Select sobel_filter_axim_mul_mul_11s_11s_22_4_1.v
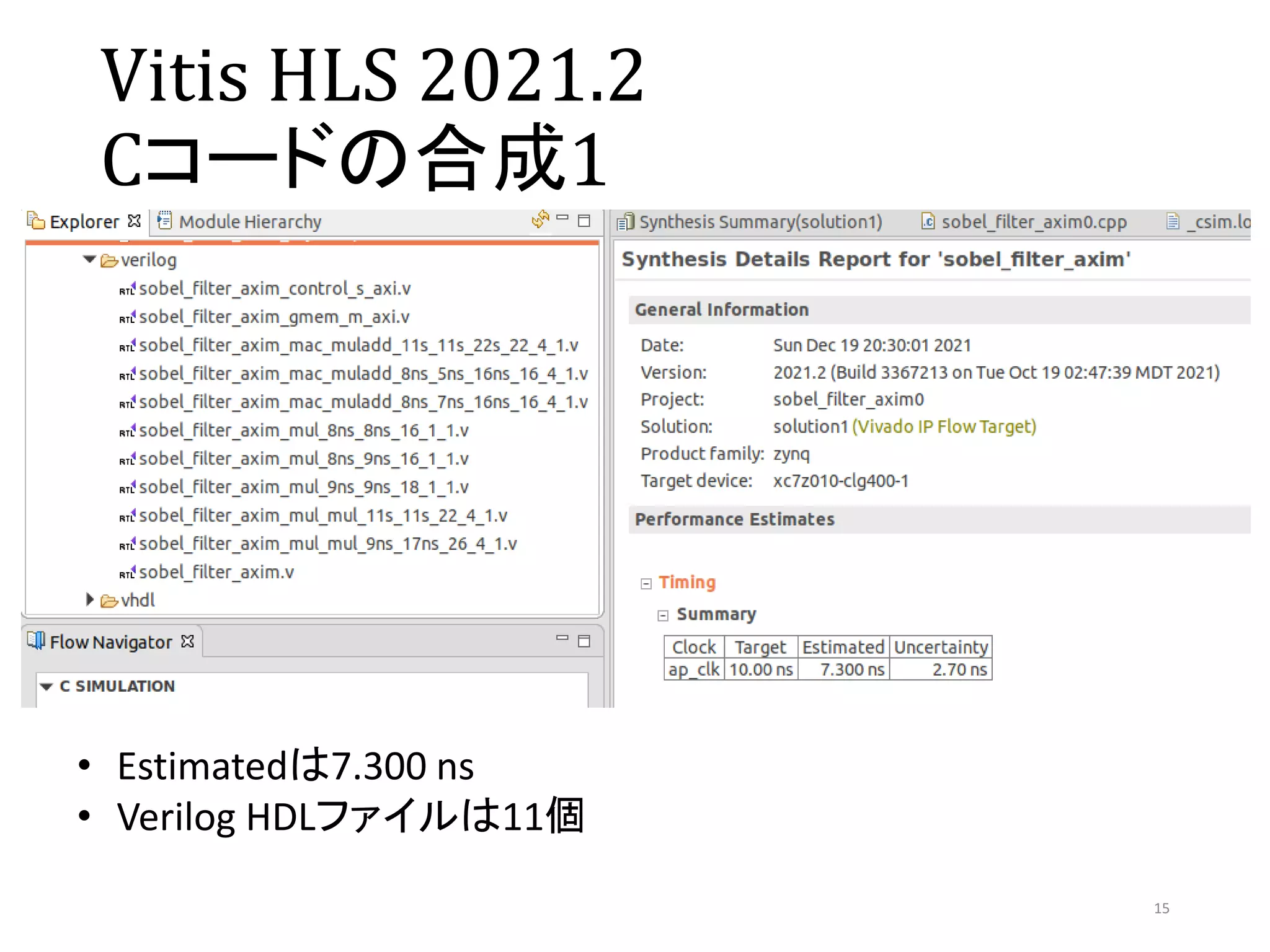The height and width of the screenshot is (952, 1270). point(323,516)
